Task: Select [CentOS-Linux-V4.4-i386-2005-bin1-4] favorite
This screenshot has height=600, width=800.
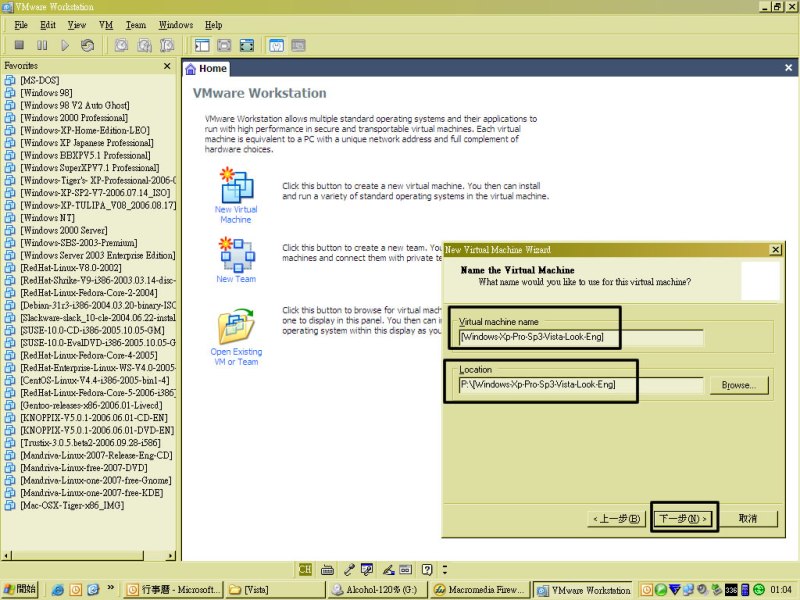Action: [x=94, y=381]
